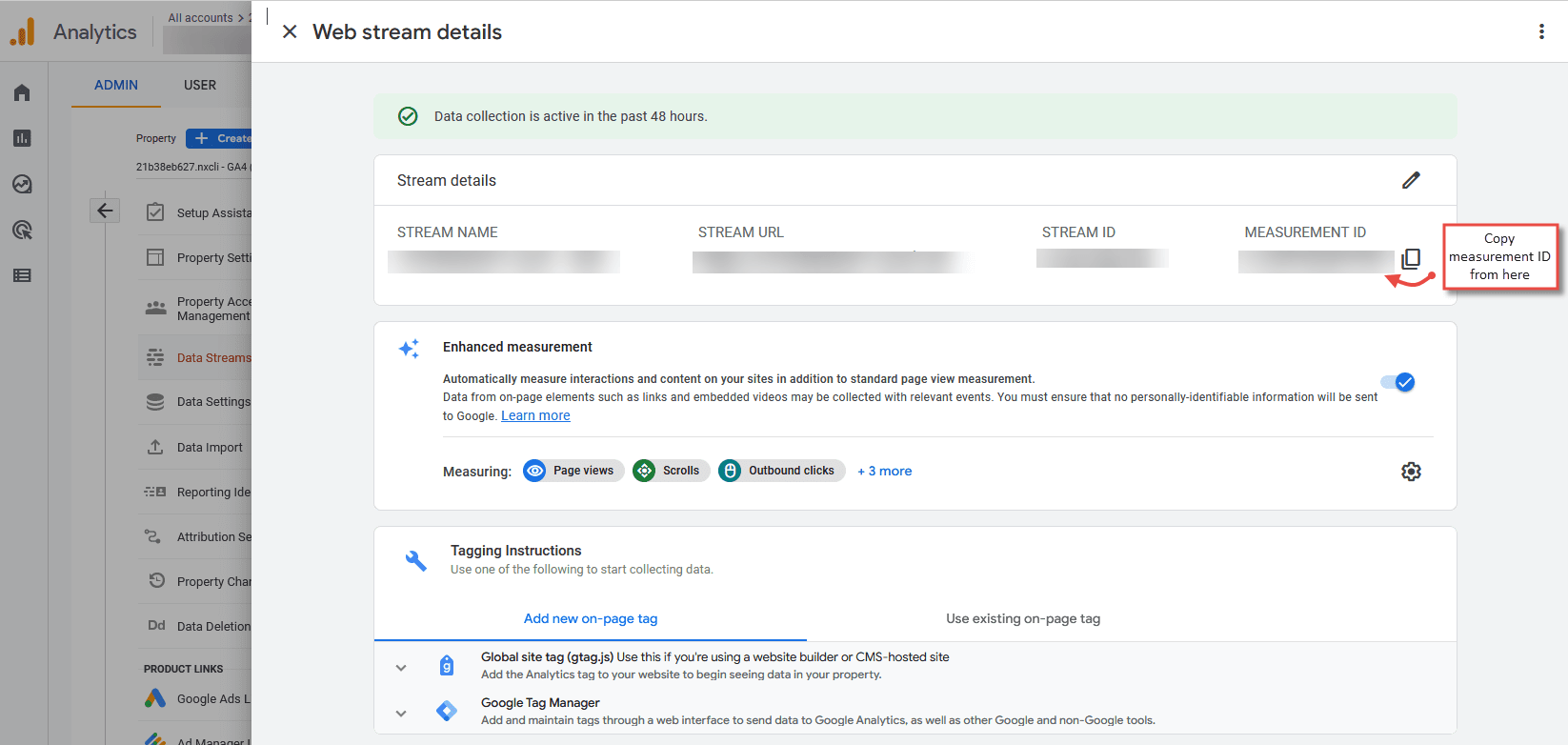Click the Tagging Instructions wrench icon

tap(416, 560)
